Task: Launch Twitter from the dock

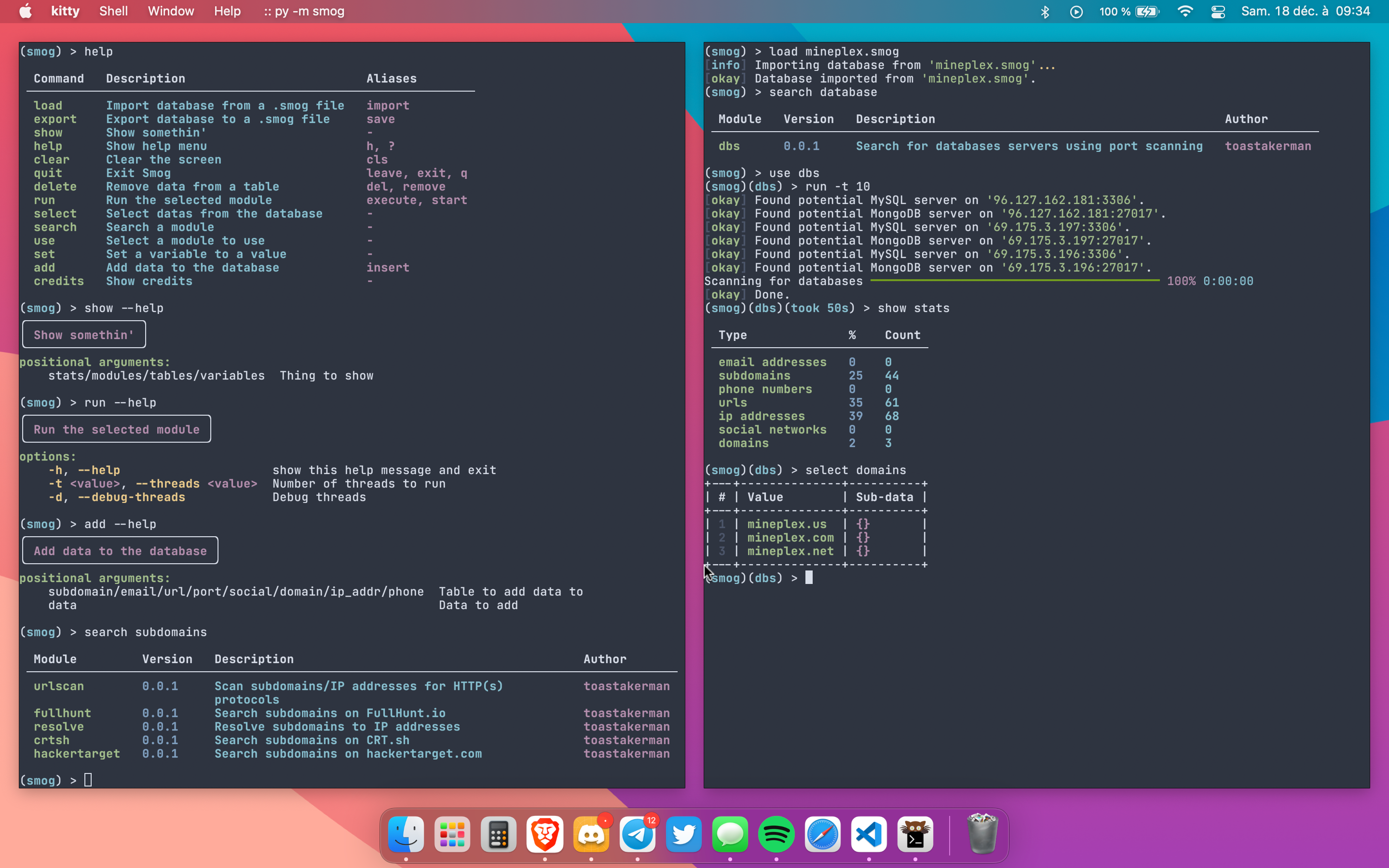Action: tap(683, 834)
